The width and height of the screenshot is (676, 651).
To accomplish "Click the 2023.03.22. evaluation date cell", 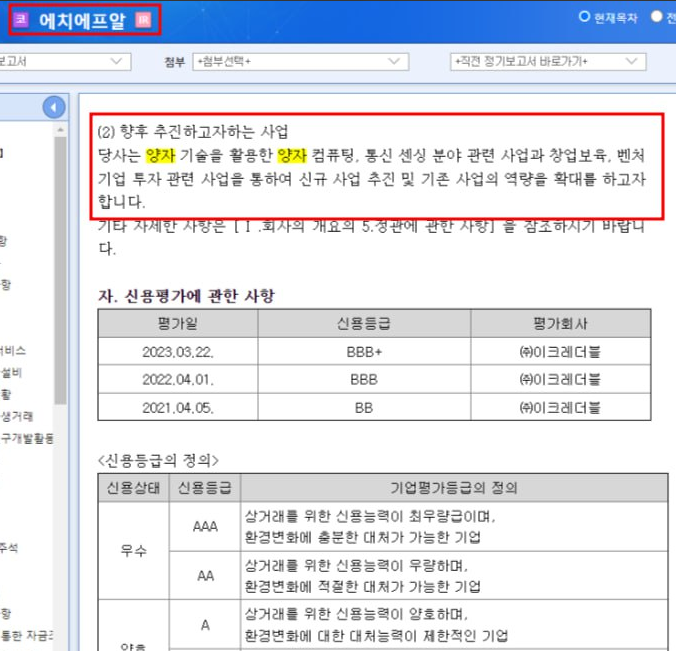I will (178, 352).
